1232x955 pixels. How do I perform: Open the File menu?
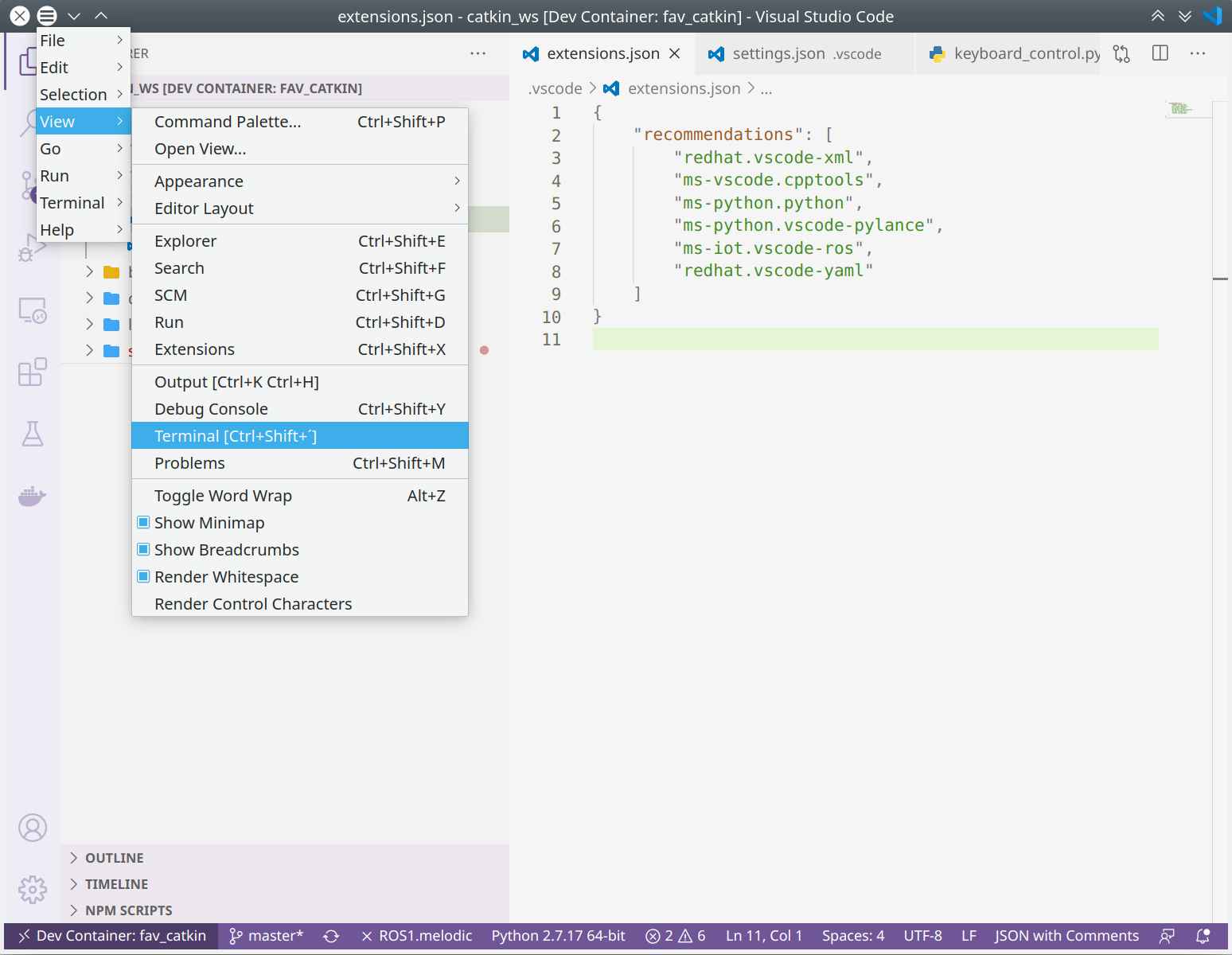84,41
